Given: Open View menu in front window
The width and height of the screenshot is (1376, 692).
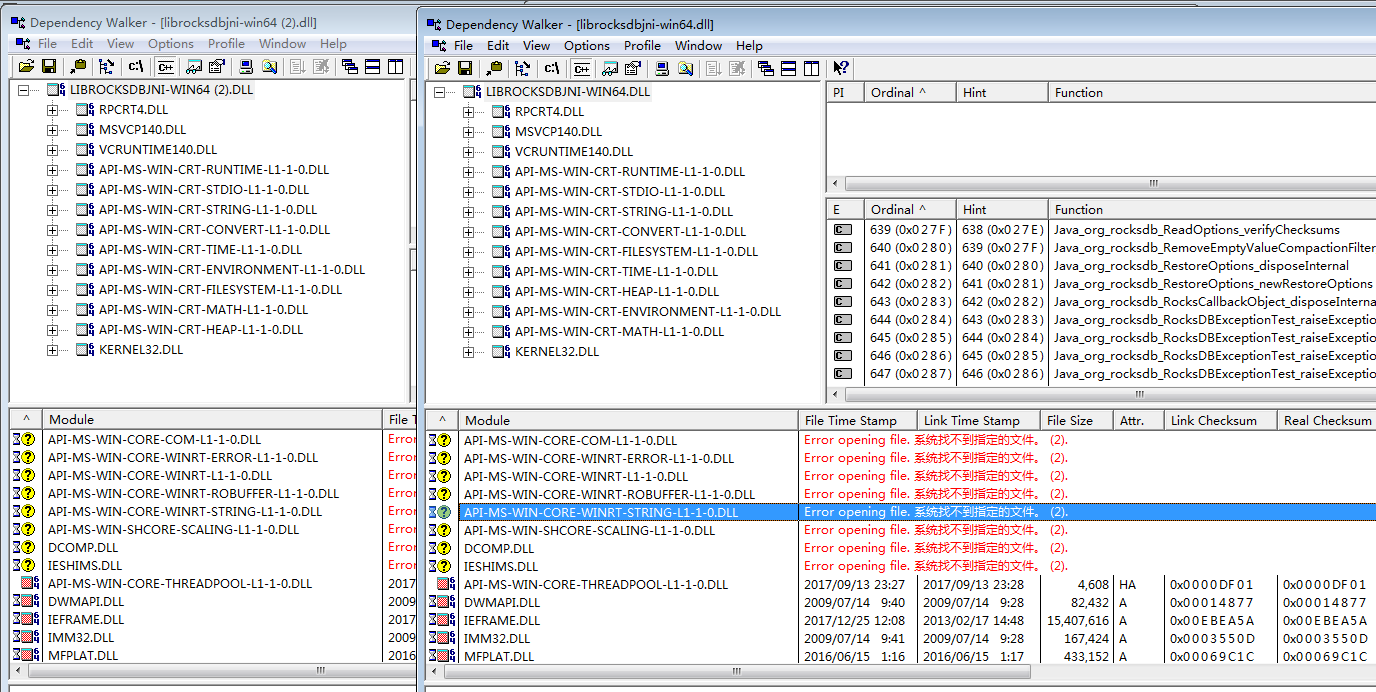Looking at the screenshot, I should click(536, 45).
